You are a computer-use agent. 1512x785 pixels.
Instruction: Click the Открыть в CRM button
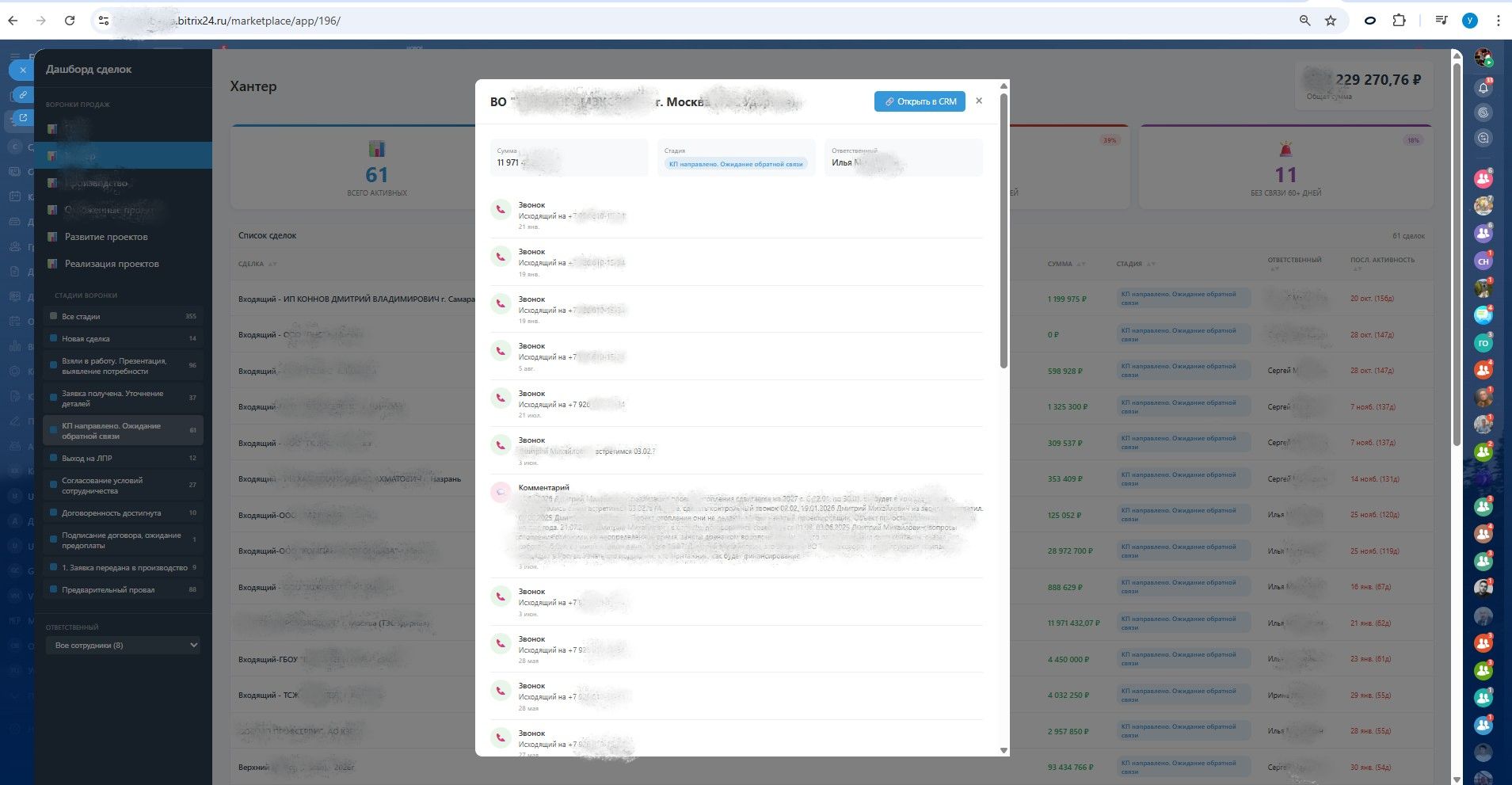click(x=920, y=101)
